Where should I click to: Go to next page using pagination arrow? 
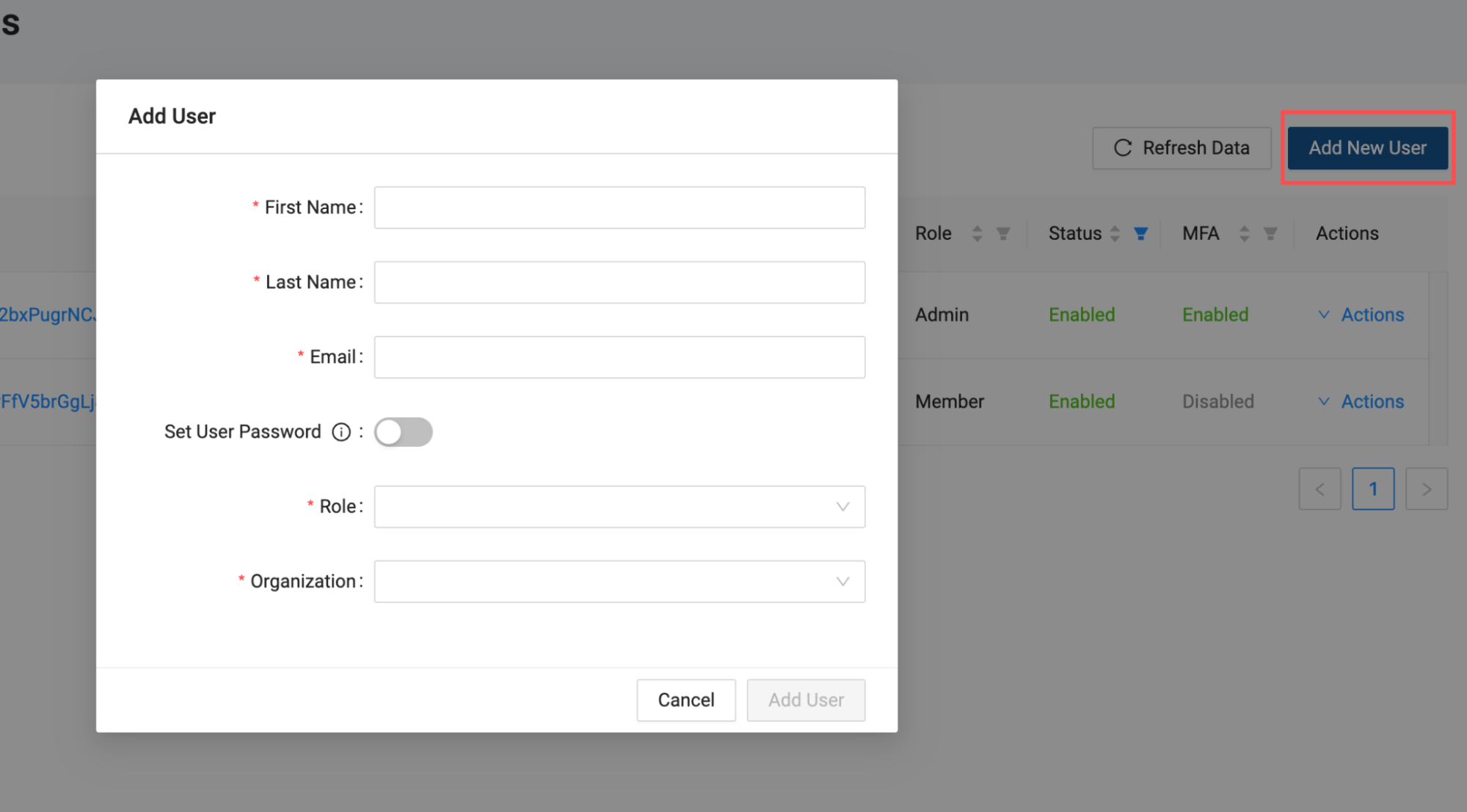[x=1426, y=489]
